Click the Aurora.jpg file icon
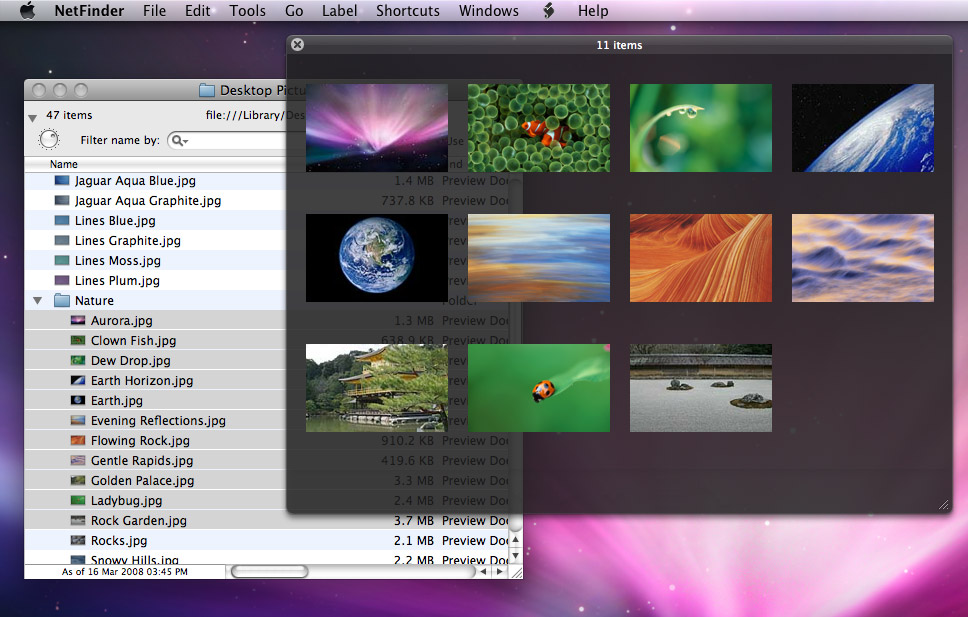This screenshot has width=968, height=617. [78, 321]
